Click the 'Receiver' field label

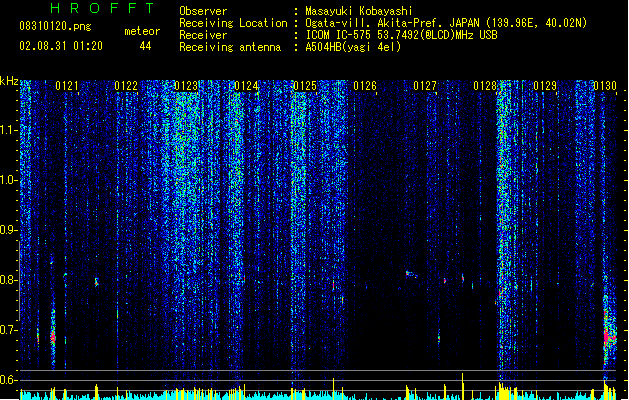tap(203, 35)
